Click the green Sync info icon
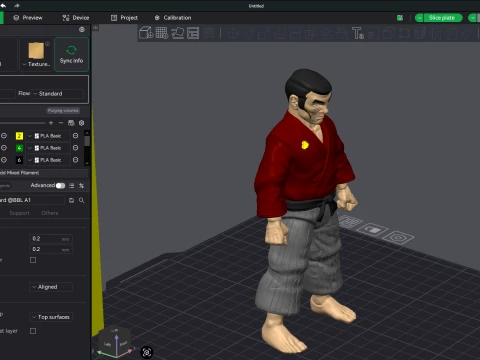The height and width of the screenshot is (360, 480). (71, 50)
